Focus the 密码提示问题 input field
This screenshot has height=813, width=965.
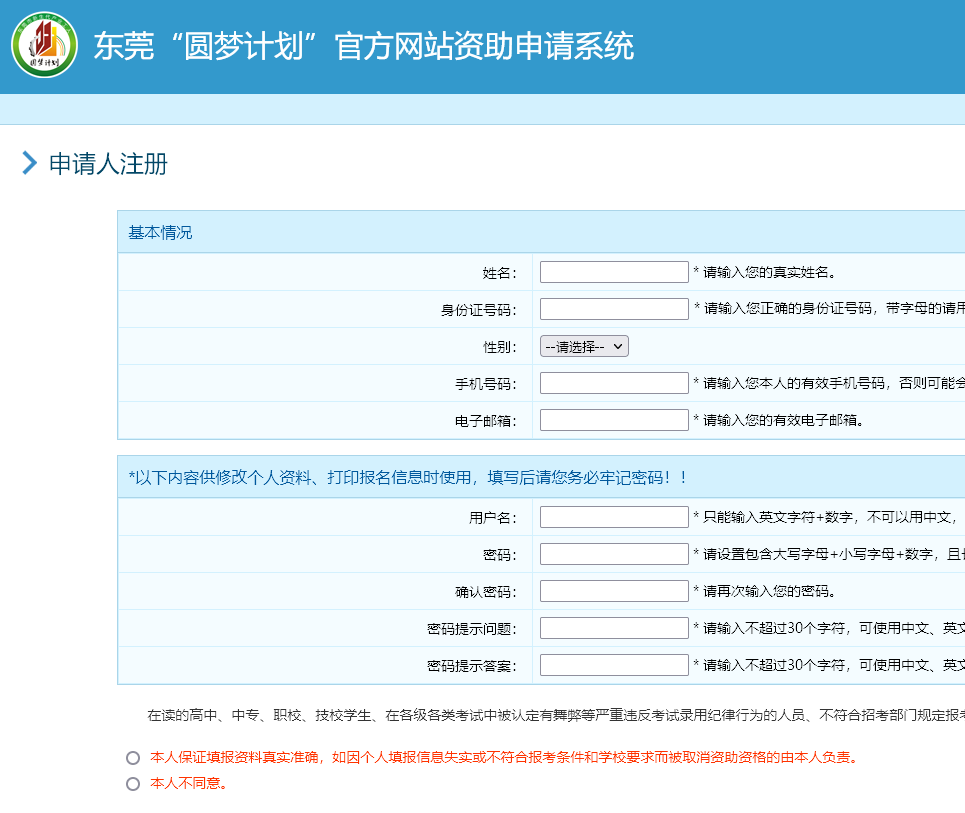[x=614, y=628]
